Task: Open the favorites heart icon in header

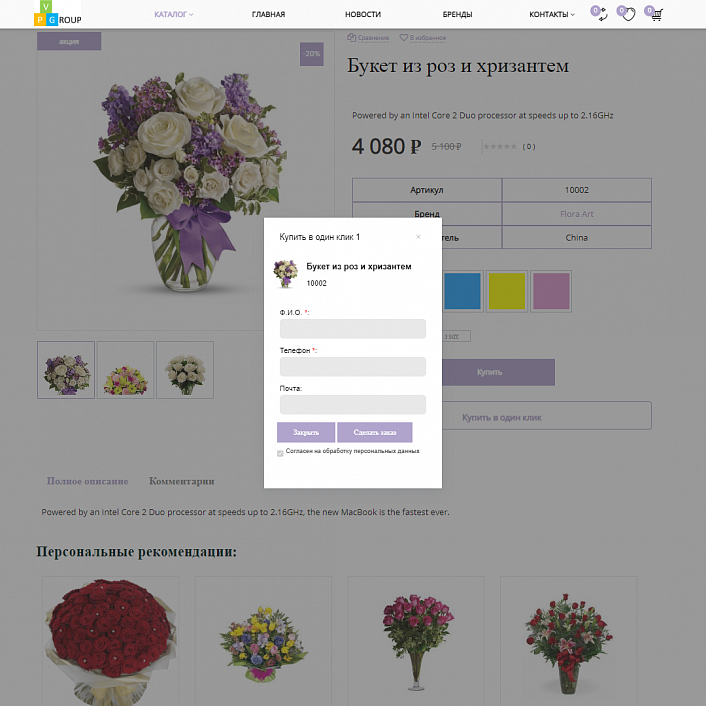Action: click(x=626, y=14)
